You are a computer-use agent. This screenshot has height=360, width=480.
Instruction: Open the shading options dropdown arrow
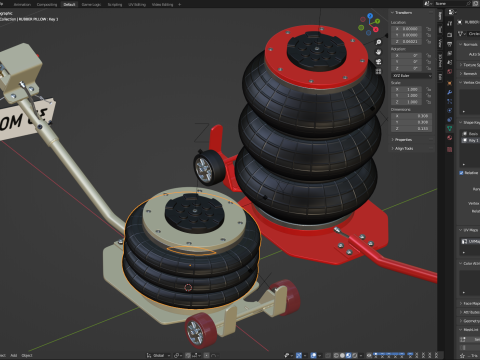pos(361,355)
